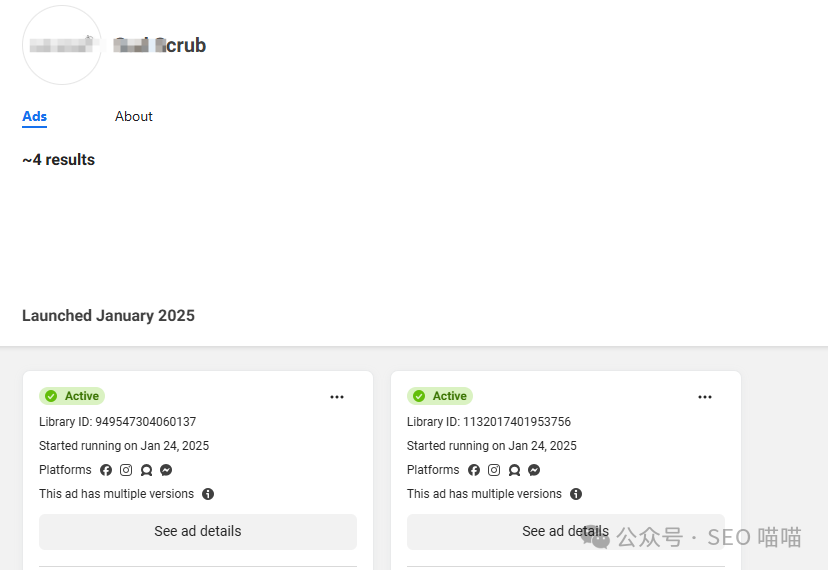
Task: Switch to the About tab
Action: [134, 116]
